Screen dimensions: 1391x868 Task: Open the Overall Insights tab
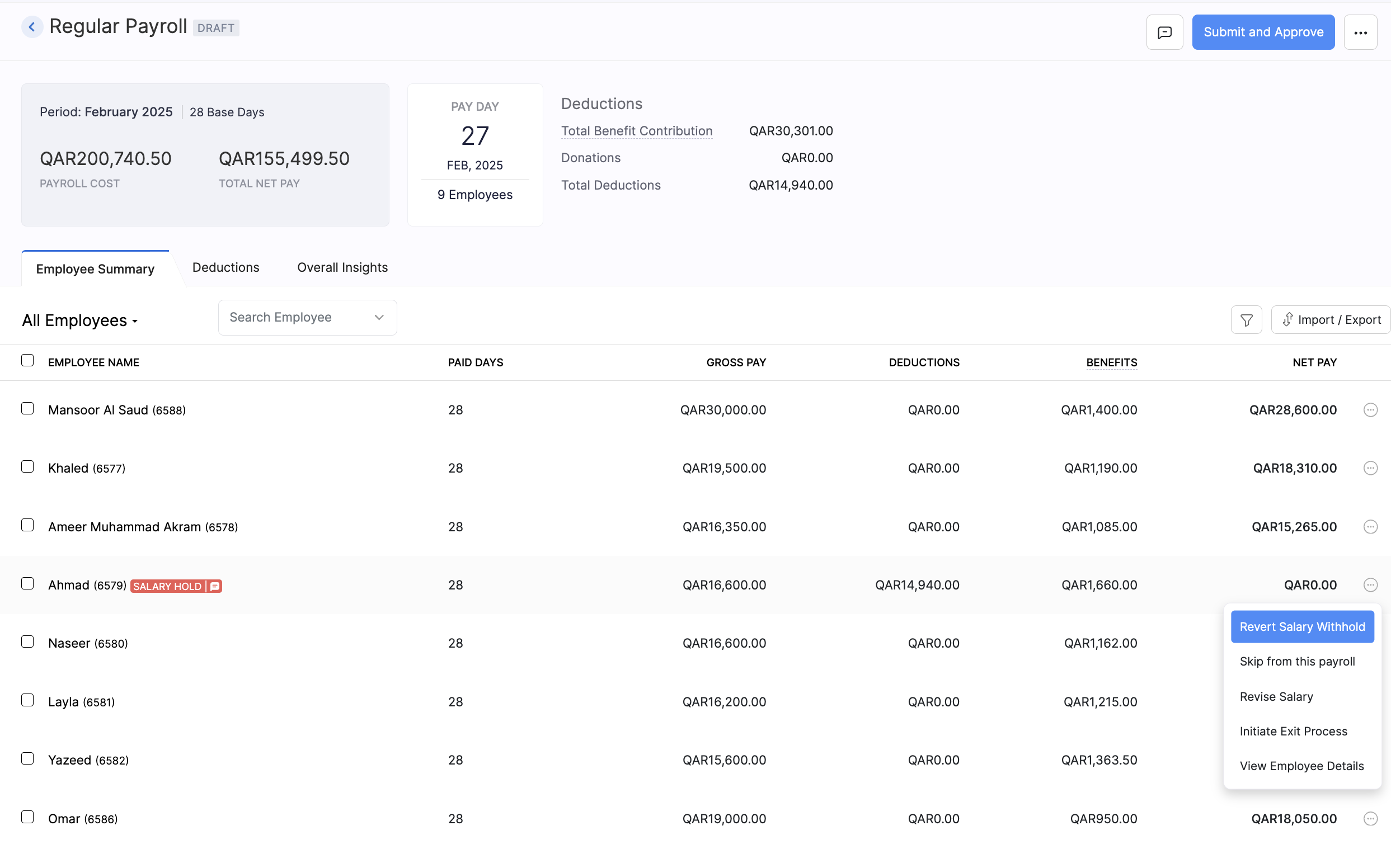tap(342, 267)
